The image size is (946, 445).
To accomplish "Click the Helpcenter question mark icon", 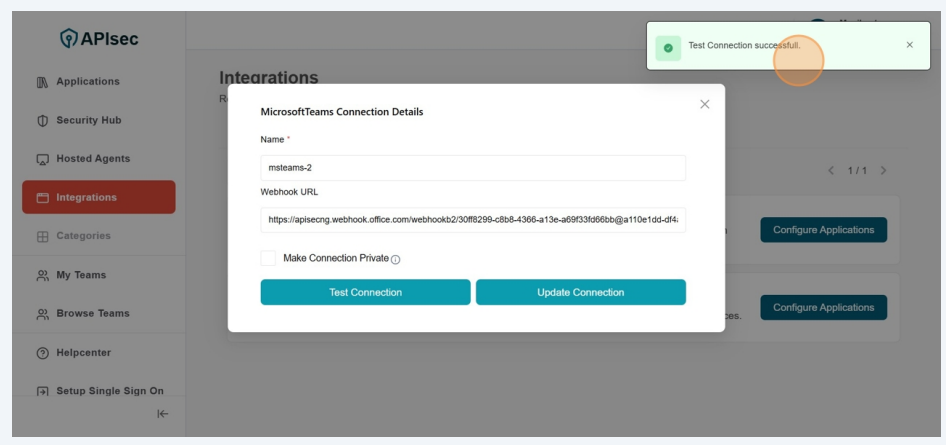I will [42, 353].
